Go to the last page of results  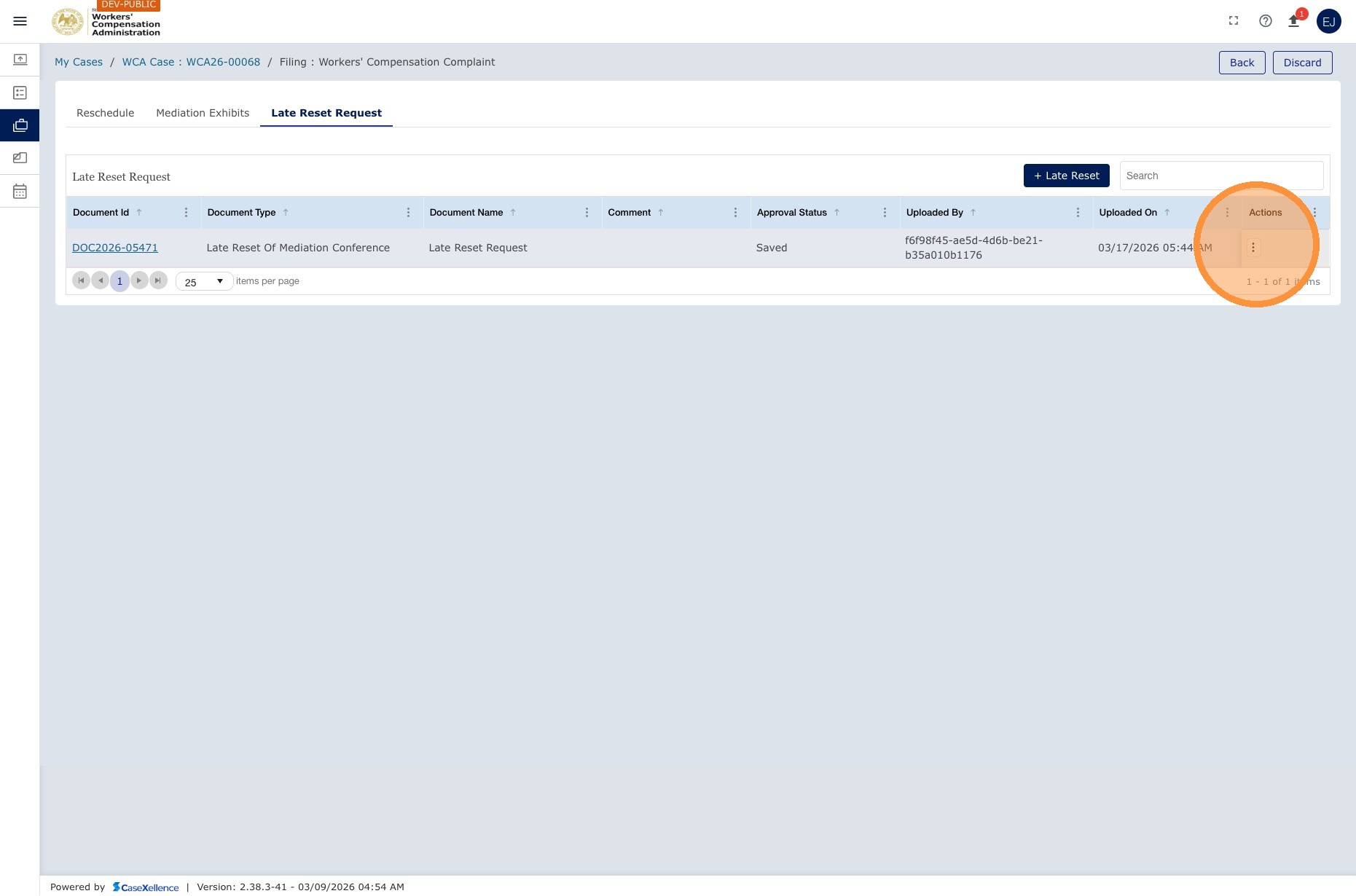click(158, 280)
